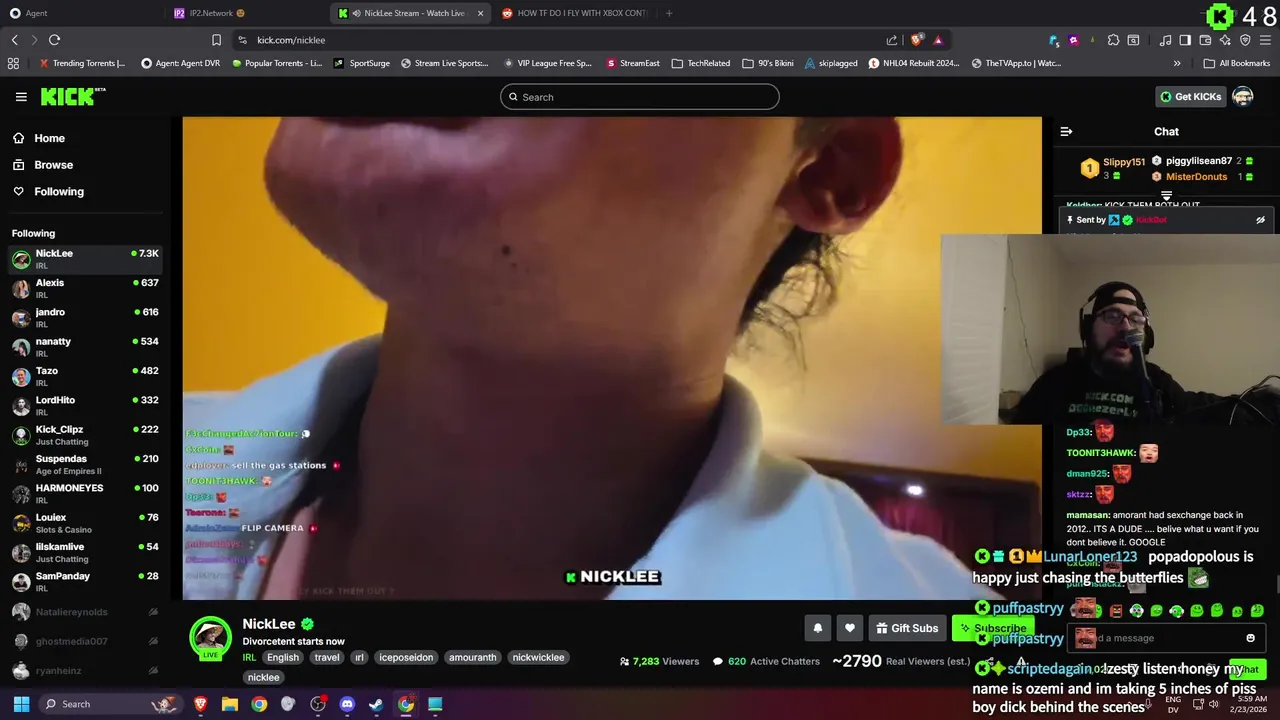Toggle stream notifications bell

[x=817, y=628]
